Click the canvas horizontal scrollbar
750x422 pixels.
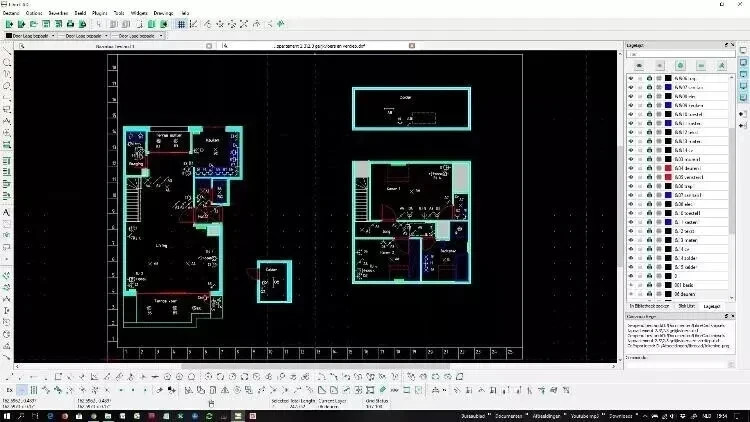316,366
